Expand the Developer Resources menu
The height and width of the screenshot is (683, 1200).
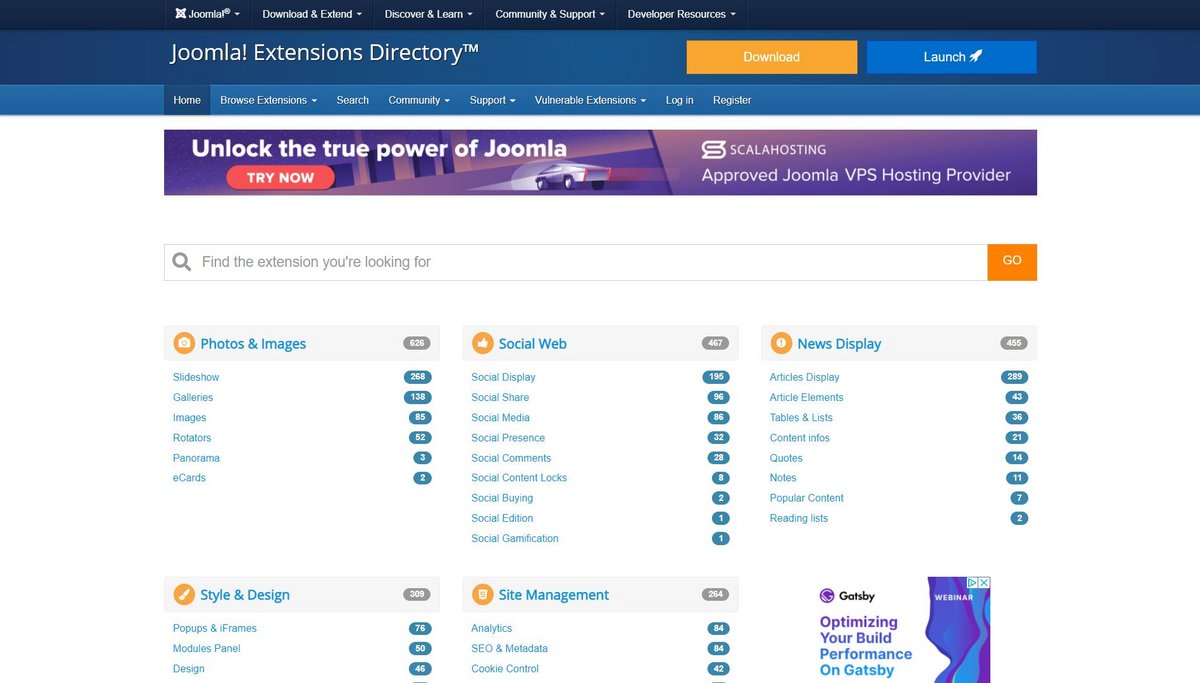tap(681, 14)
